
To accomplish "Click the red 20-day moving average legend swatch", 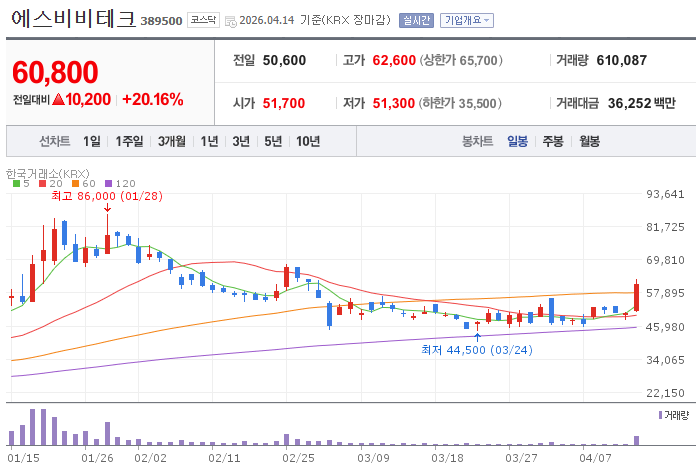I will pos(43,183).
